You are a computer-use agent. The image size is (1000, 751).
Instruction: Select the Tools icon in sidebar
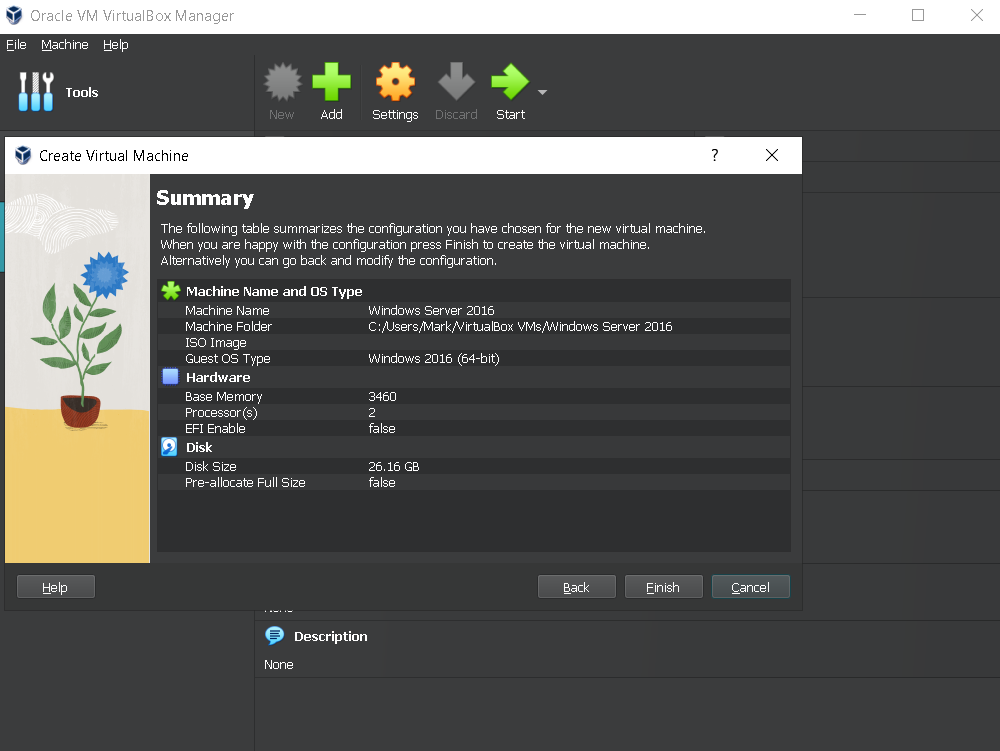(36, 92)
